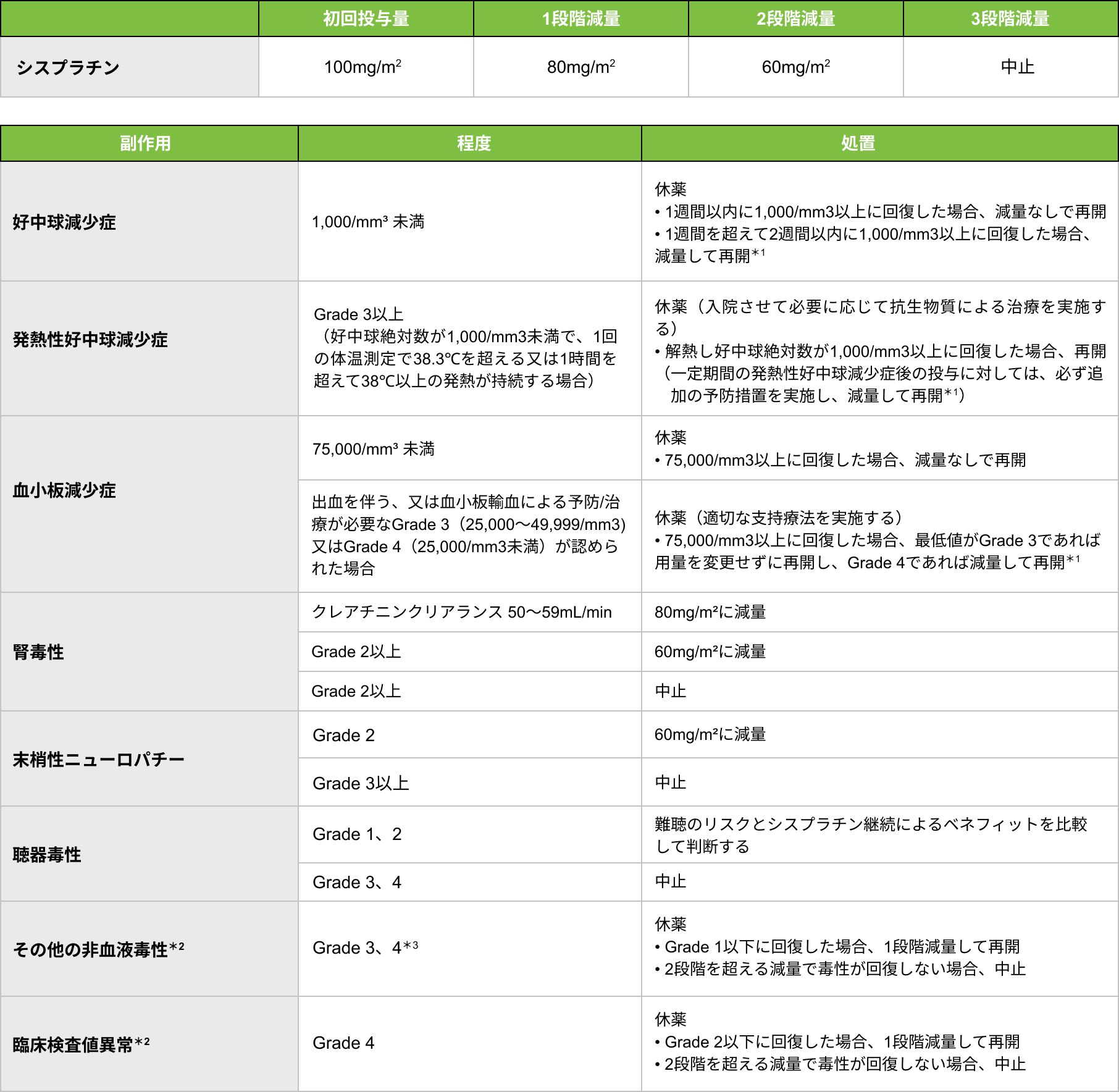Click the 2段階減量 column header

point(795,19)
